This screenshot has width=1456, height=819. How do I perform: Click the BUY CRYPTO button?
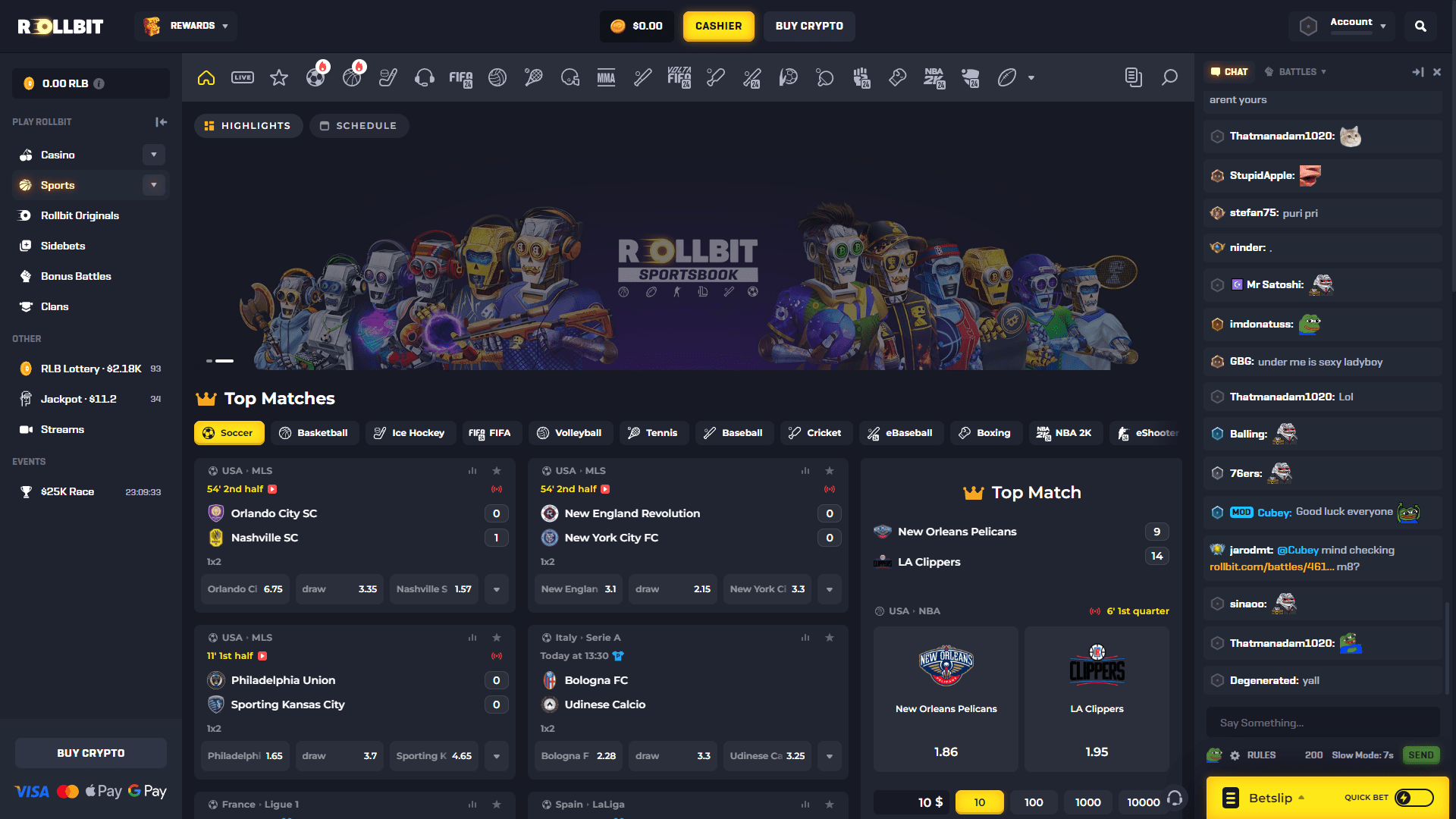(809, 26)
